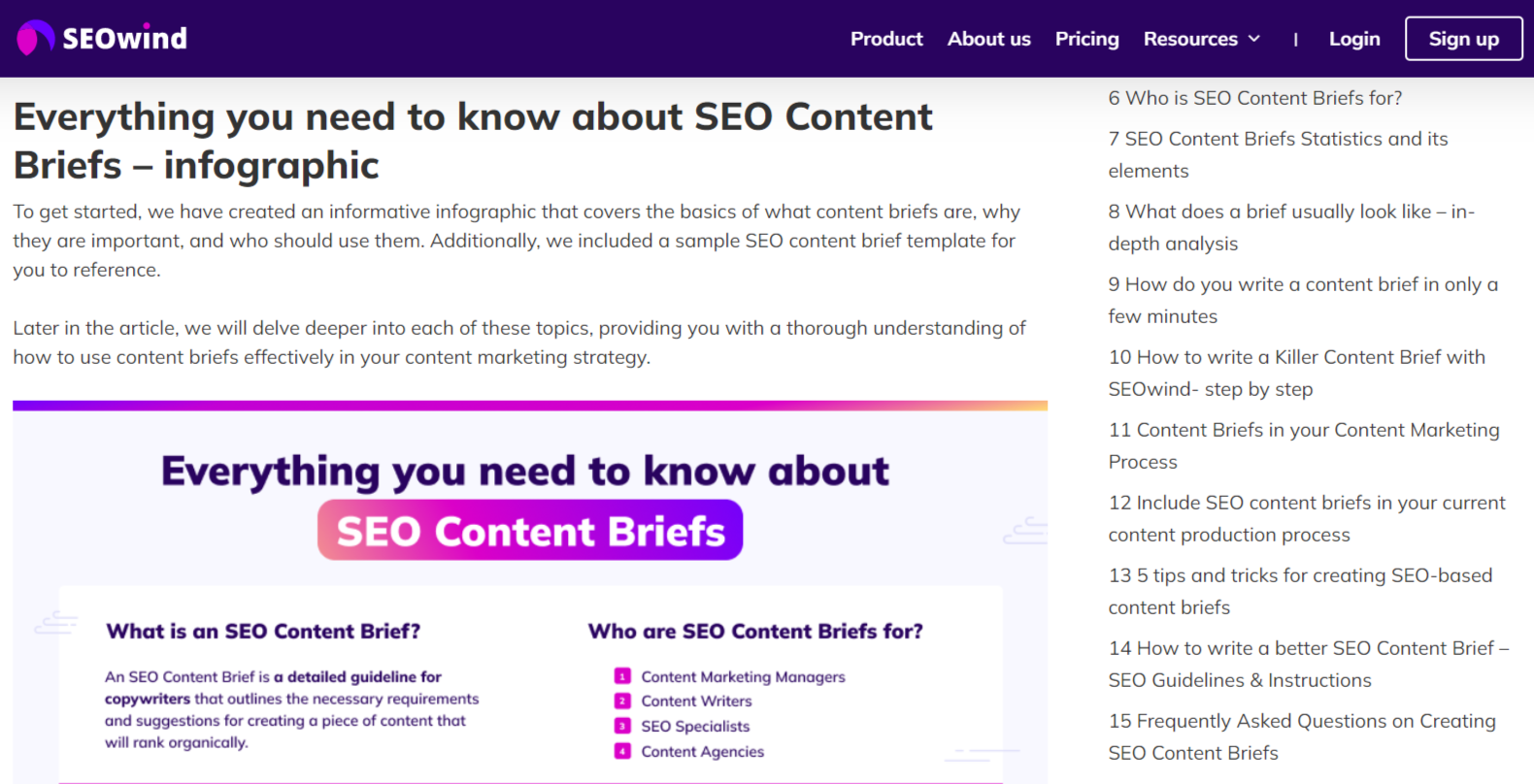Image resolution: width=1534 pixels, height=784 pixels.
Task: Click the 'Content Writers' list text
Action: point(696,702)
